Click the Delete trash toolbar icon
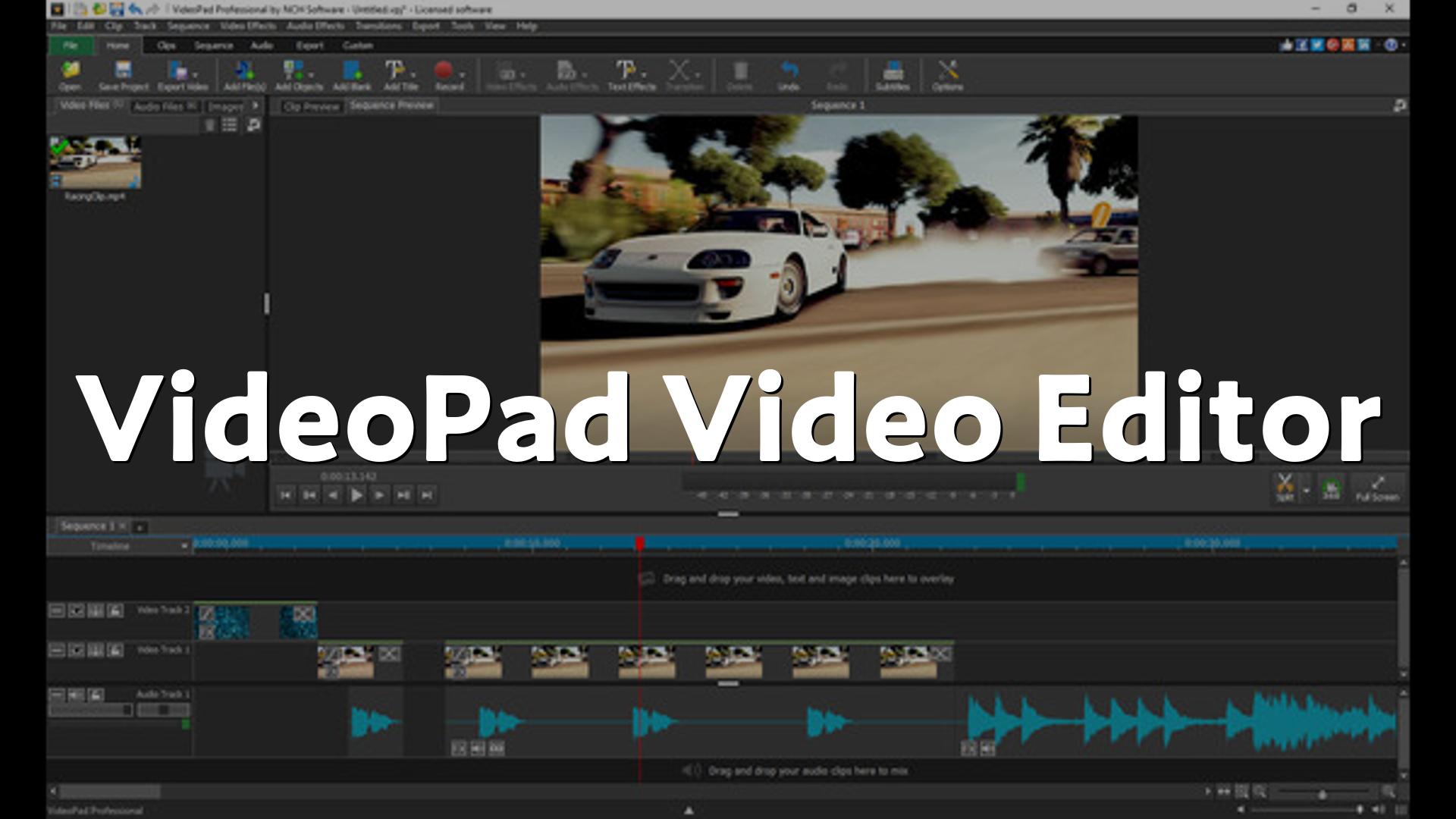 pyautogui.click(x=740, y=75)
